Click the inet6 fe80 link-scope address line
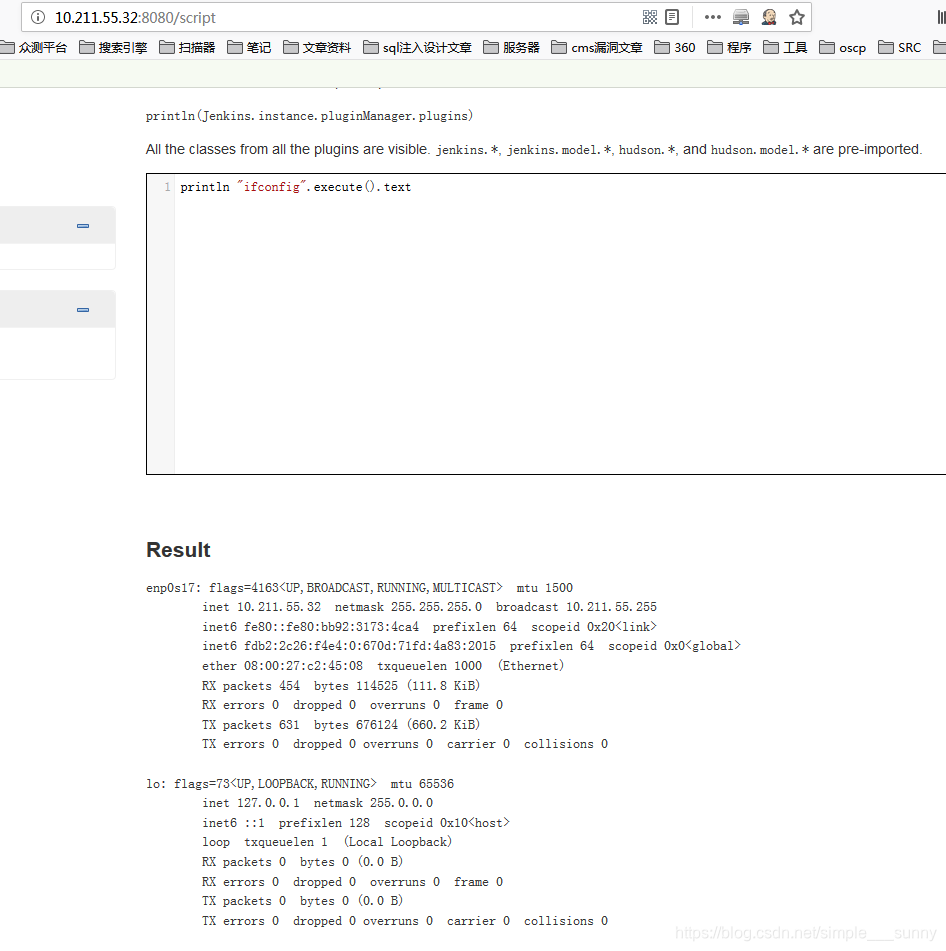Image resolution: width=946 pixels, height=951 pixels. [x=429, y=627]
